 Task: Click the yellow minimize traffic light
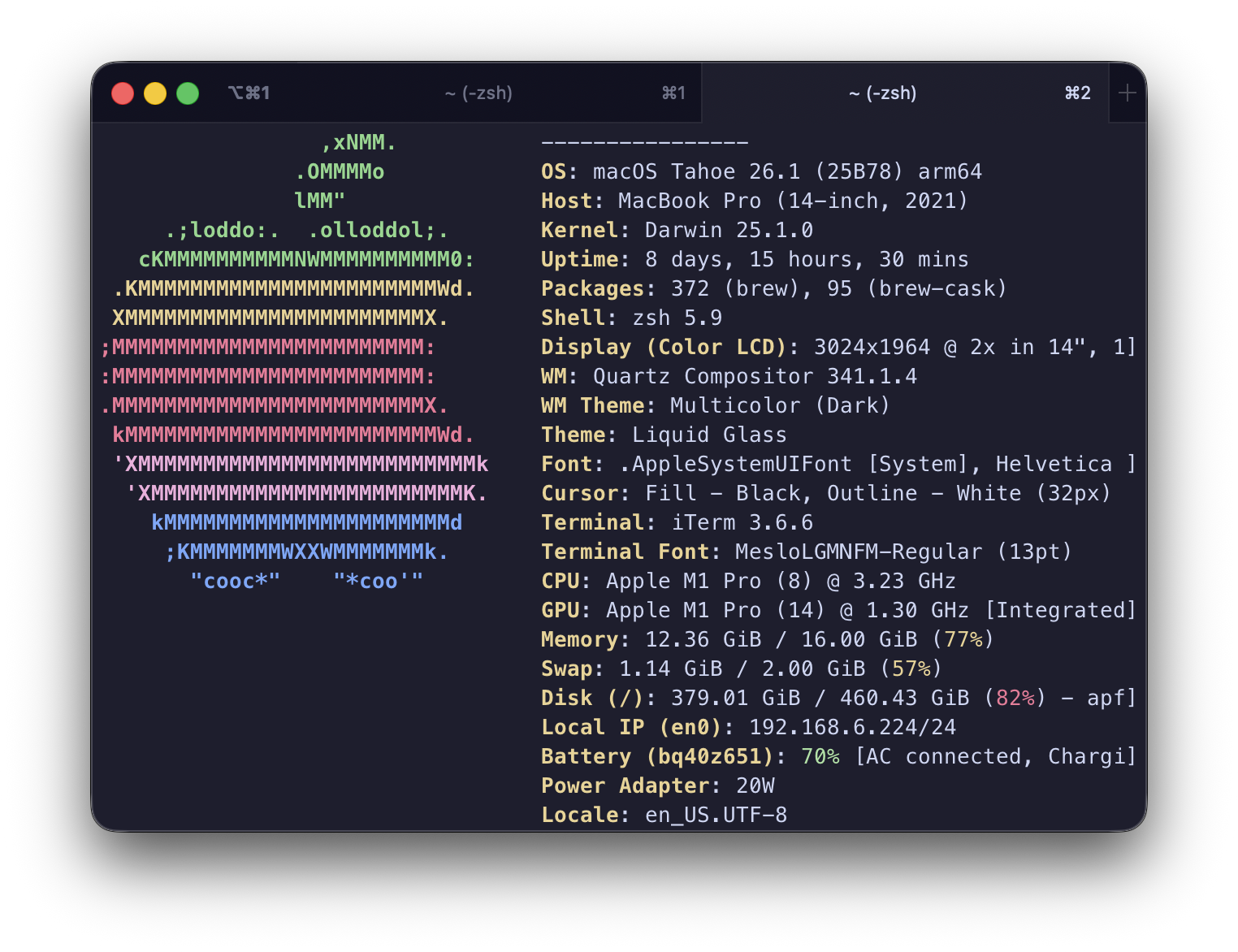tap(155, 93)
